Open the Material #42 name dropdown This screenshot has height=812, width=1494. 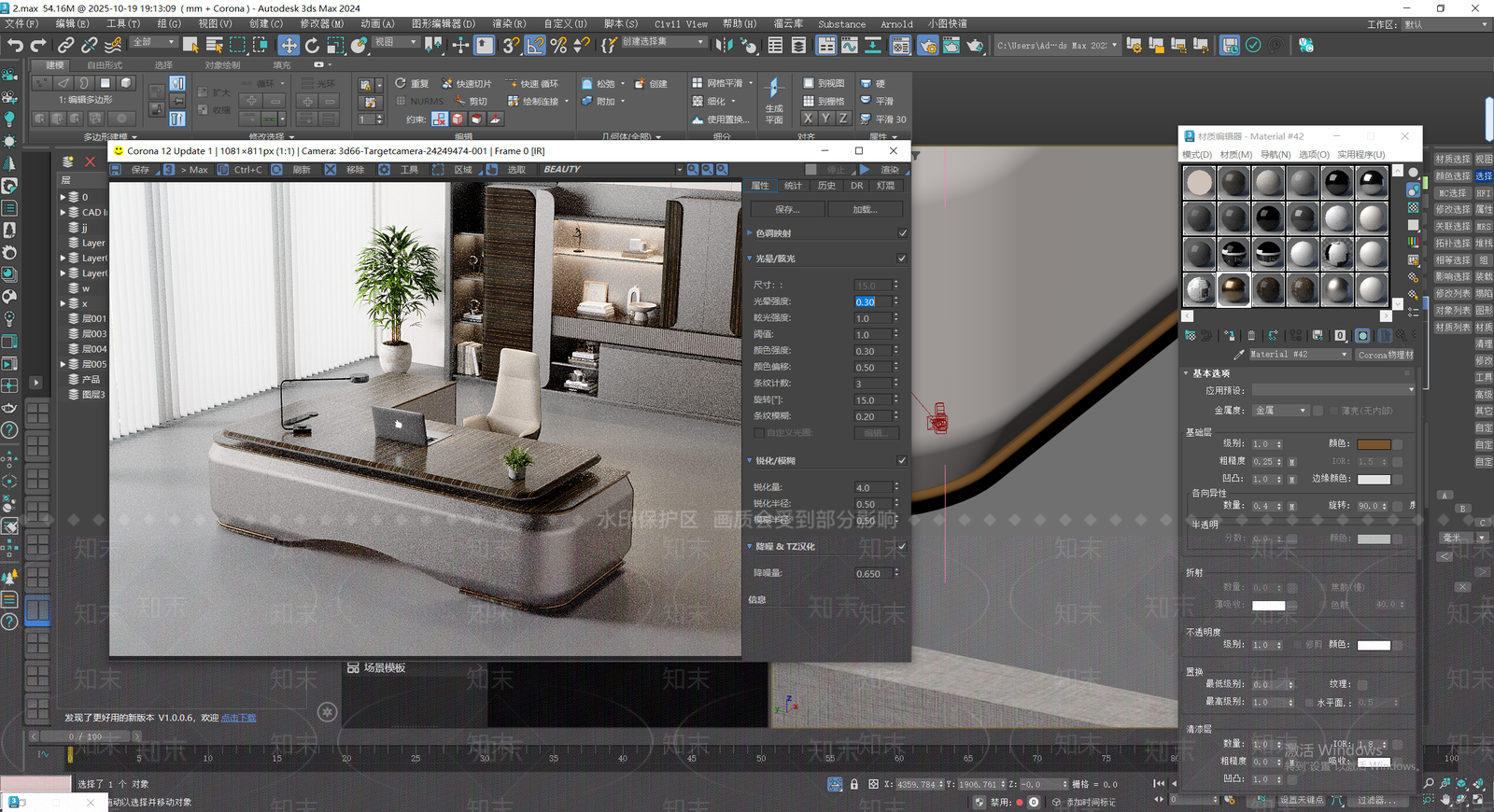1300,355
